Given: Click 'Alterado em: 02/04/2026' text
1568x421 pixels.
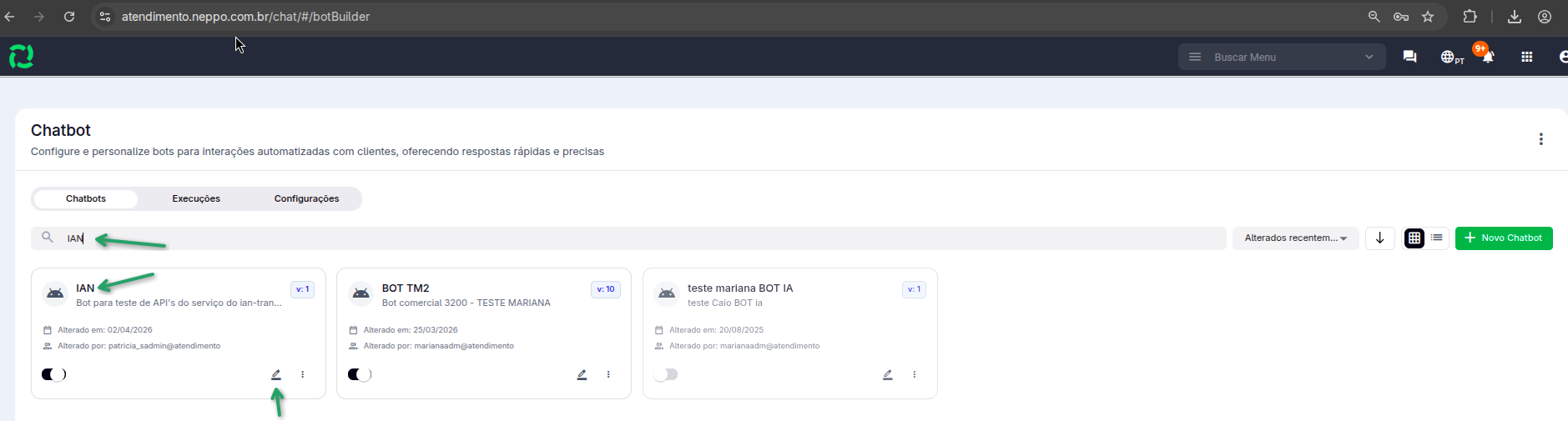Looking at the screenshot, I should coord(105,330).
